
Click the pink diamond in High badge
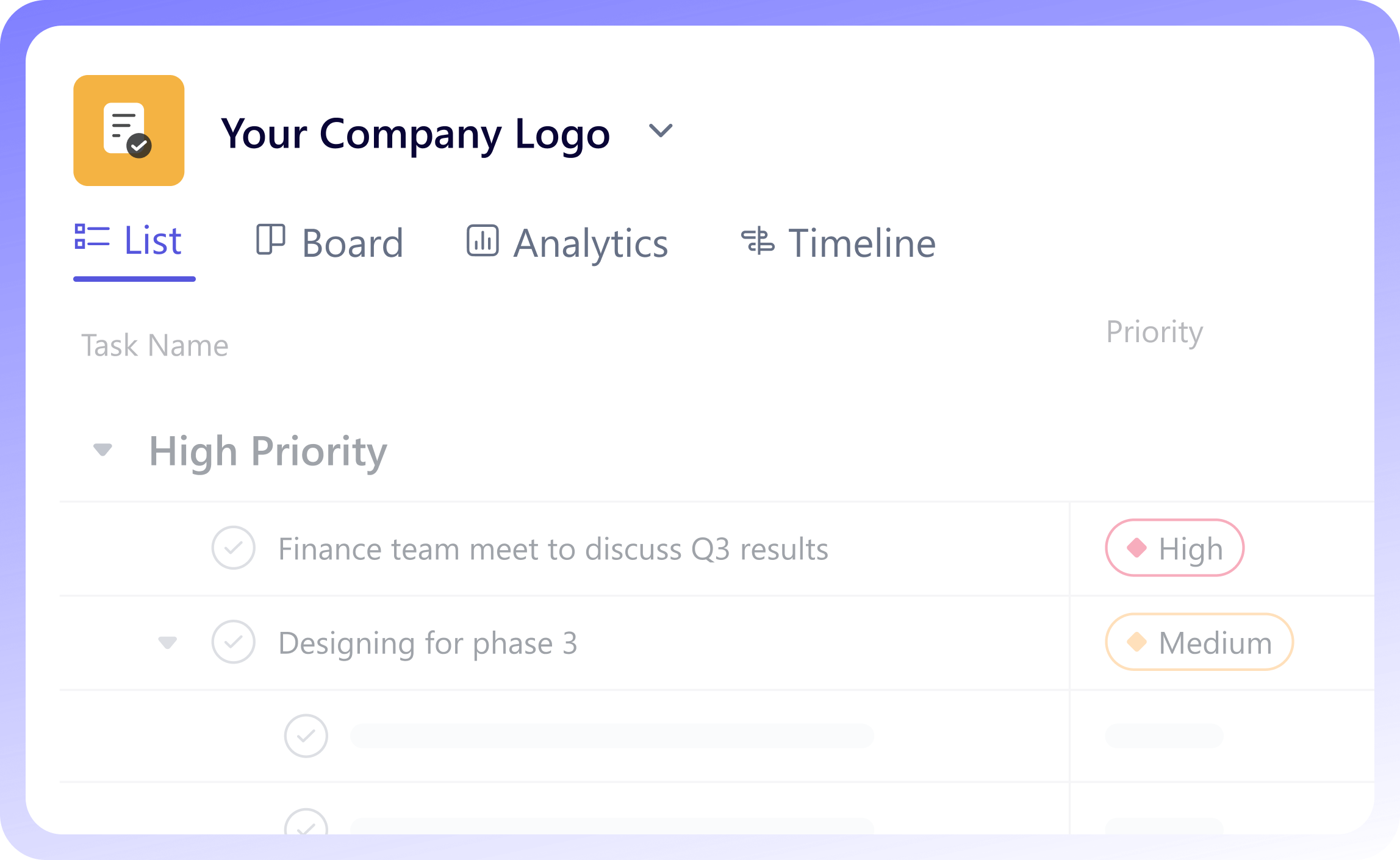click(1136, 547)
